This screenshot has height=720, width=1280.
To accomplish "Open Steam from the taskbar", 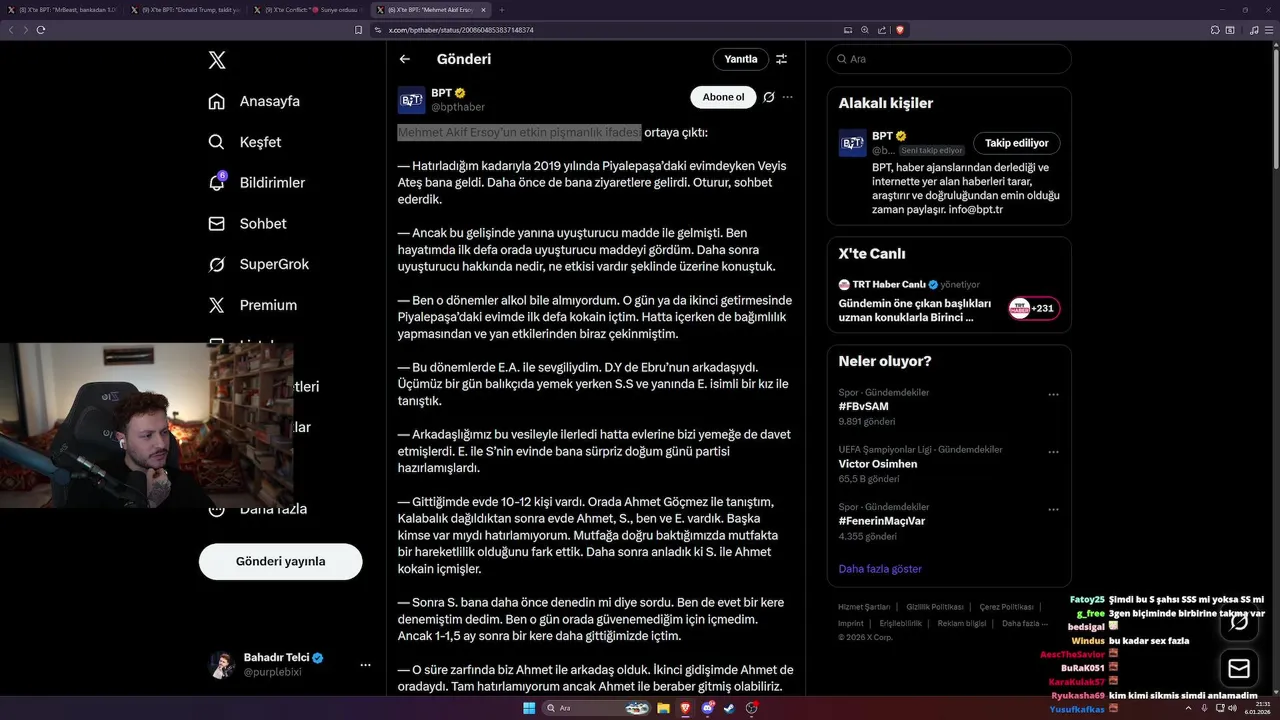I will (x=730, y=708).
